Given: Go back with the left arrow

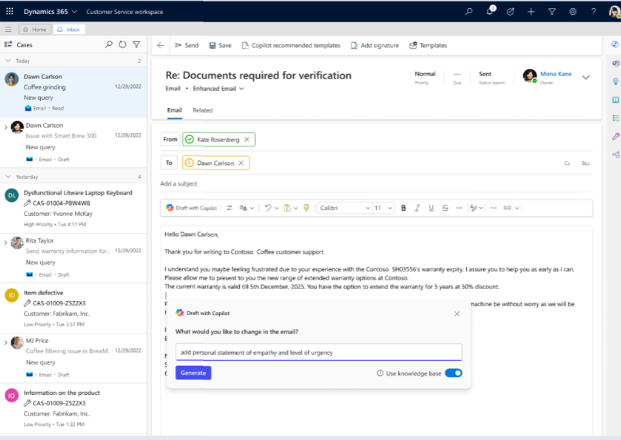Looking at the screenshot, I should [x=160, y=45].
